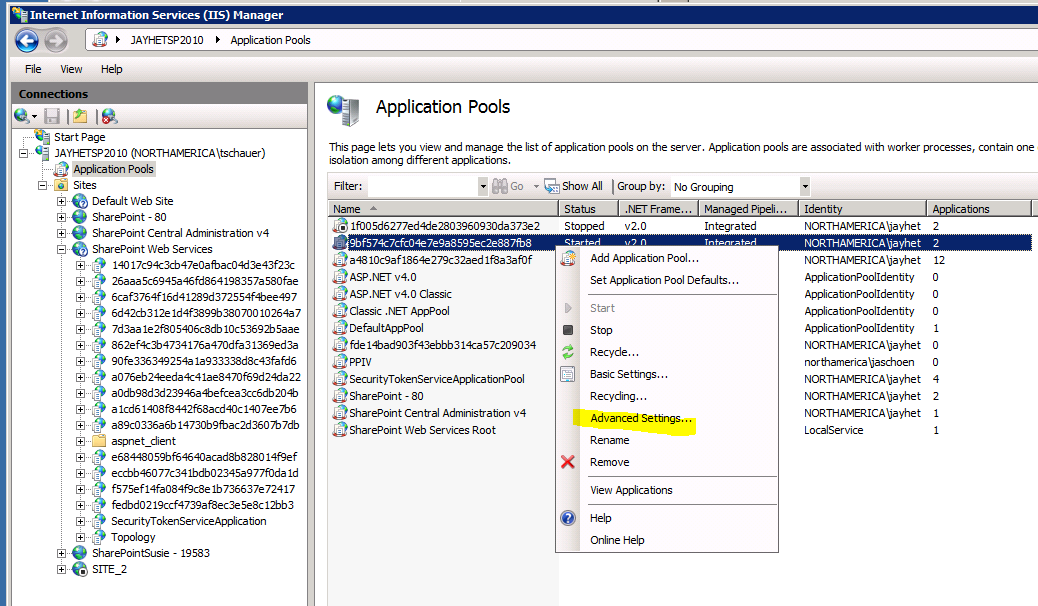This screenshot has height=606, width=1038.
Task: Click the Topology application icon in tree
Action: coord(99,537)
